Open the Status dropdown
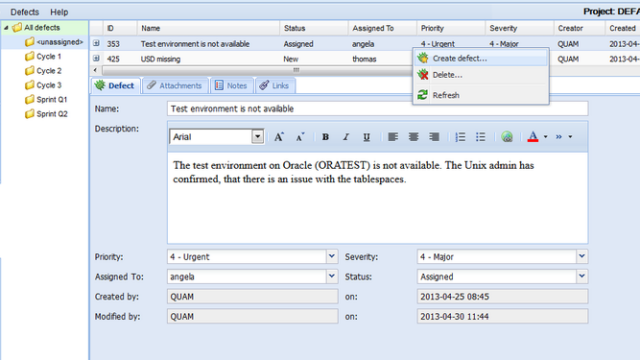640x360 pixels. point(582,276)
